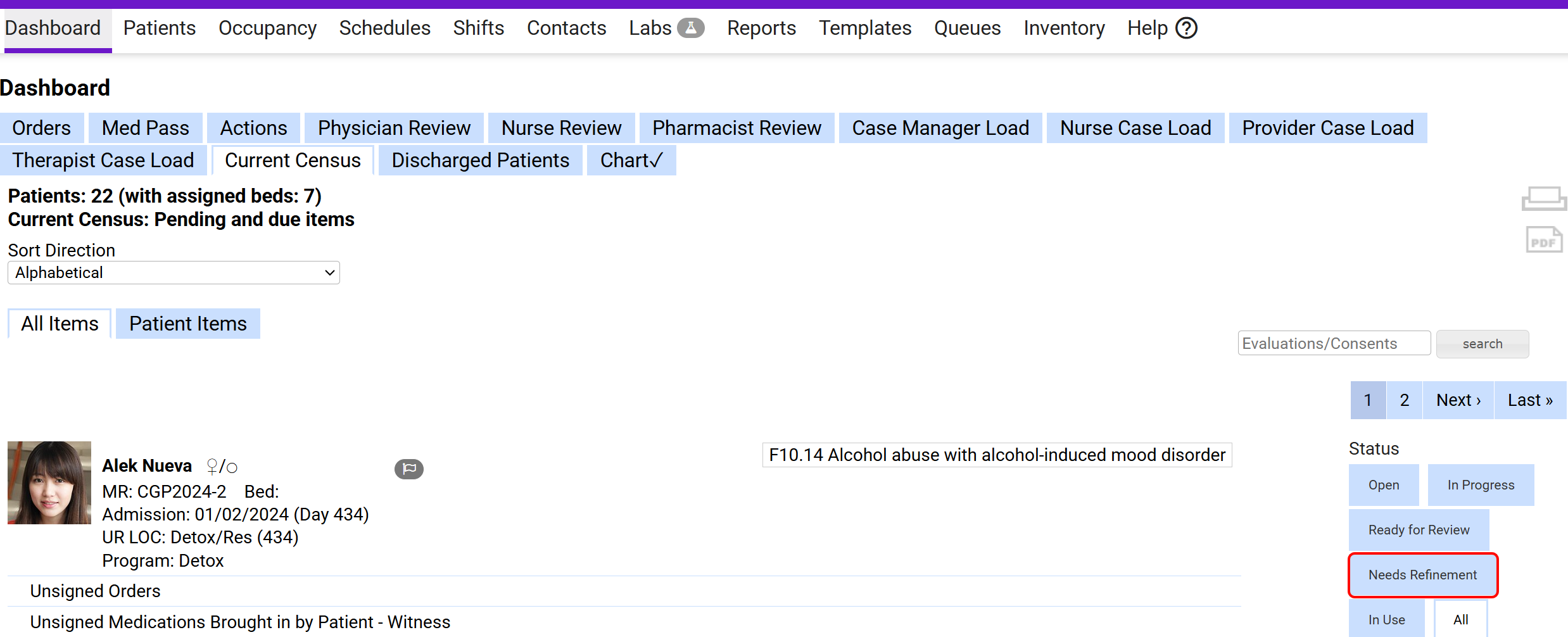
Task: Select the All status filter
Action: tap(1460, 620)
